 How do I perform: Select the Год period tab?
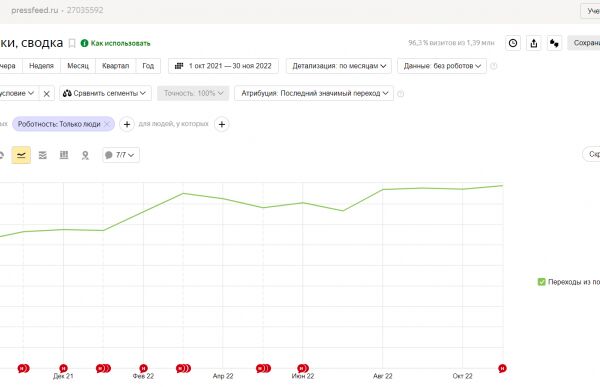tap(148, 66)
